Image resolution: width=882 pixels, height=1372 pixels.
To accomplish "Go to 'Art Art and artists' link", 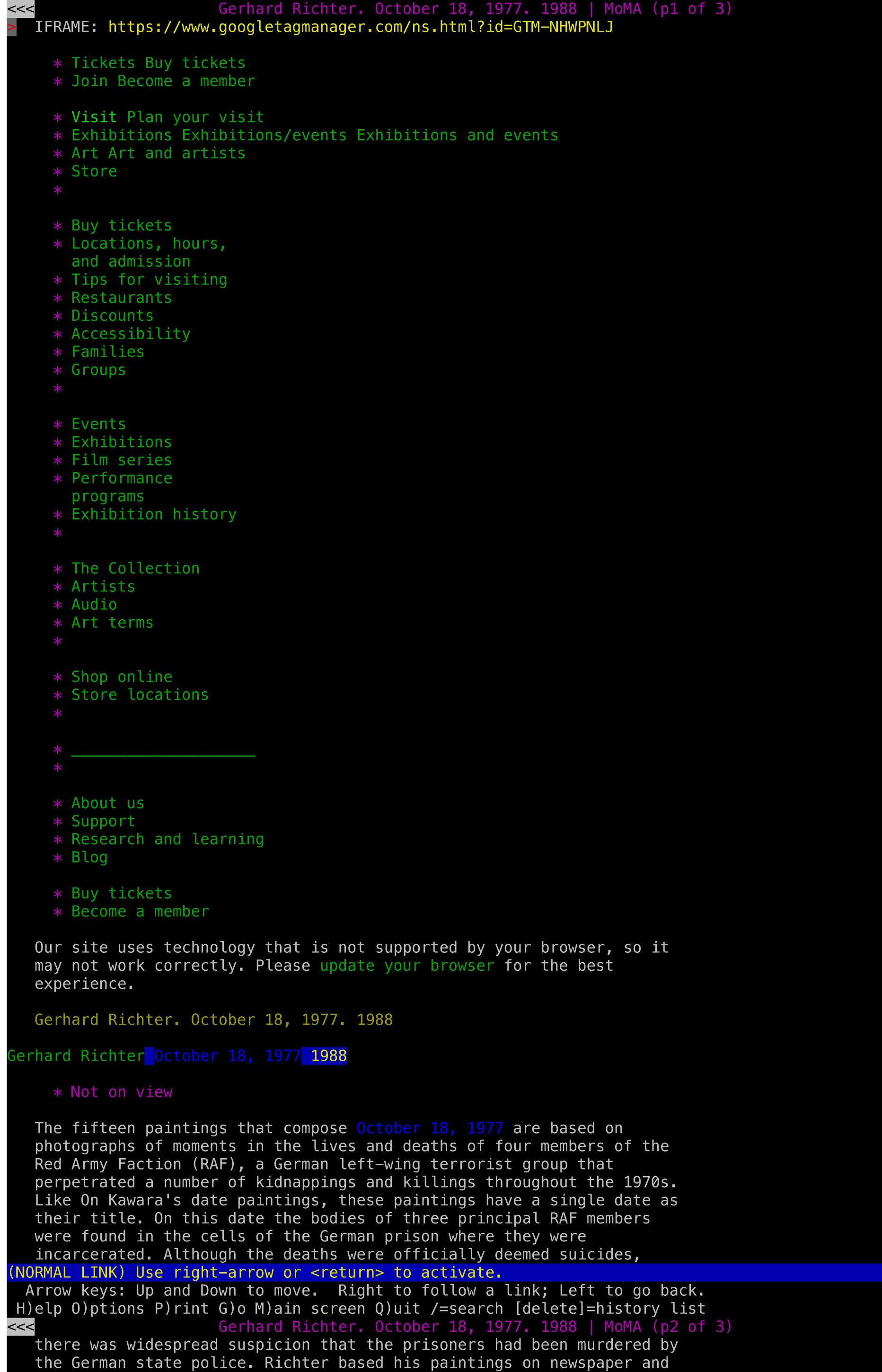I will (x=158, y=153).
